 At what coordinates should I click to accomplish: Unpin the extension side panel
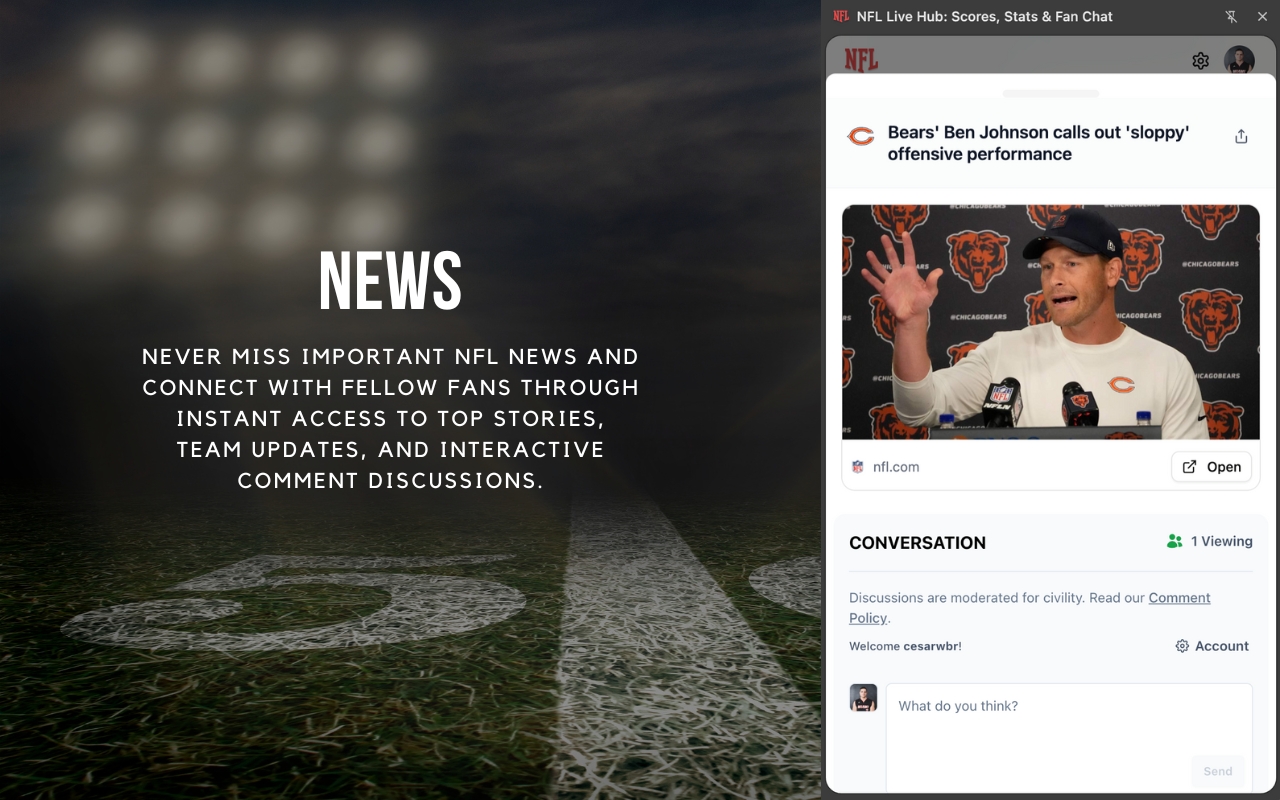(x=1232, y=16)
